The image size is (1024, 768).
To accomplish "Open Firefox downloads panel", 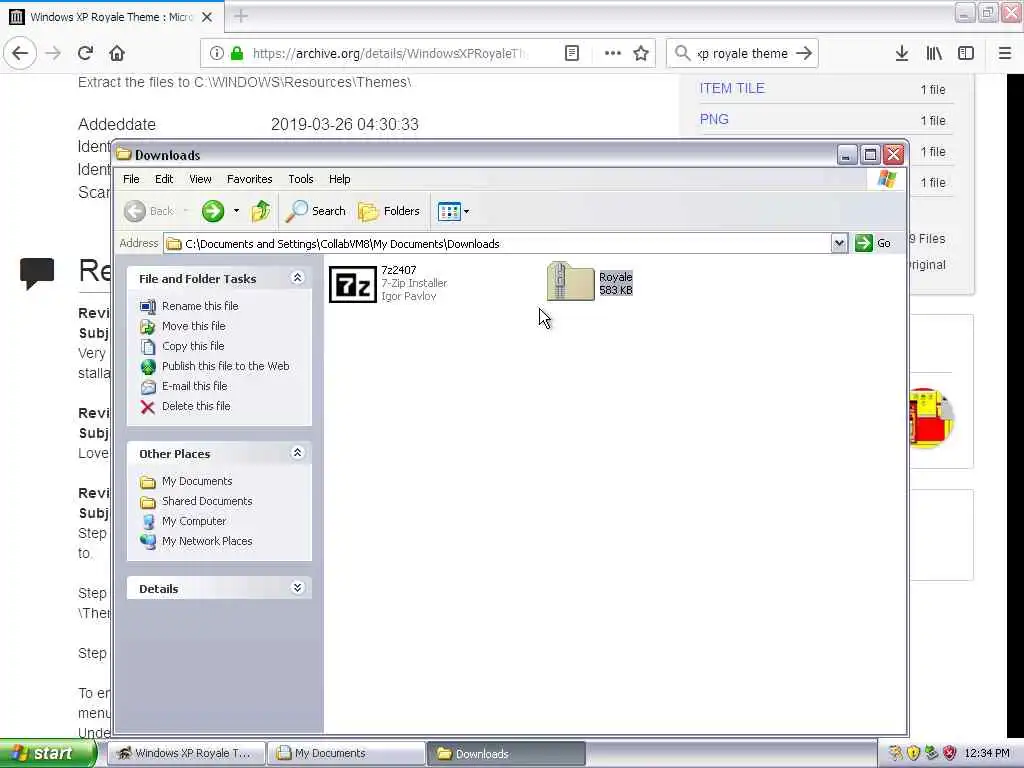I will pyautogui.click(x=902, y=54).
